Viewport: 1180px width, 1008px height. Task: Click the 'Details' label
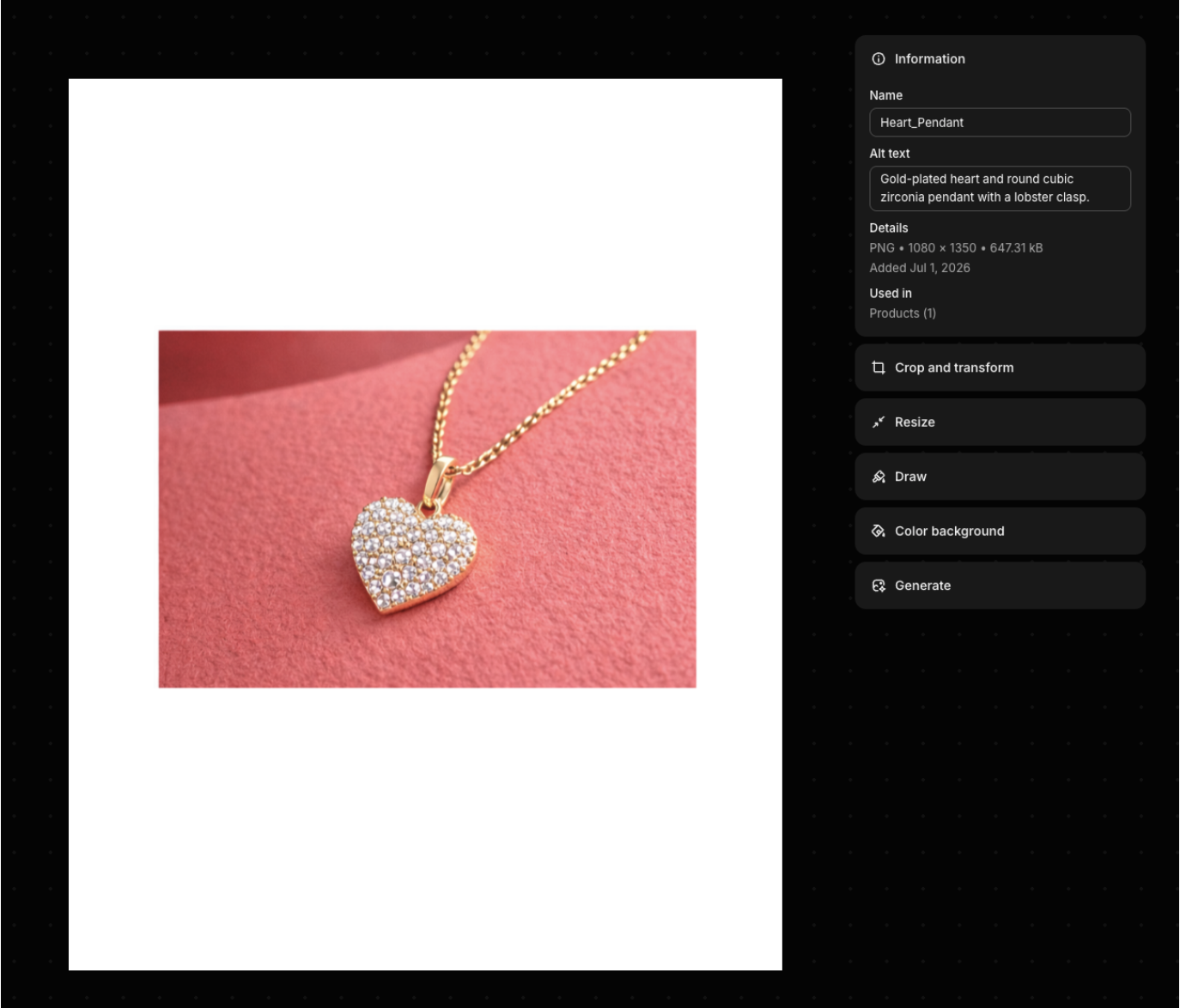pos(888,228)
